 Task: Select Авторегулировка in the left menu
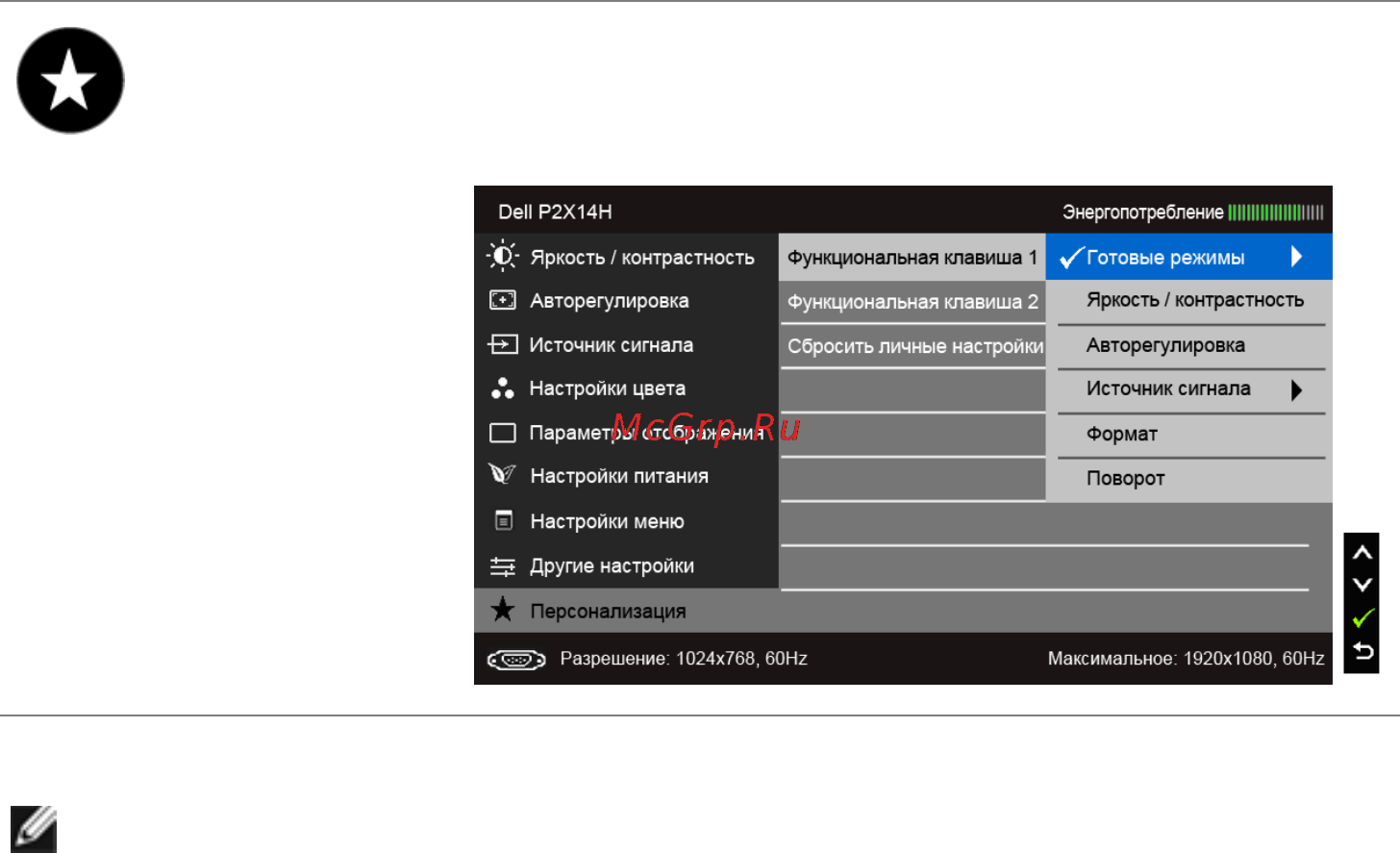point(626,301)
